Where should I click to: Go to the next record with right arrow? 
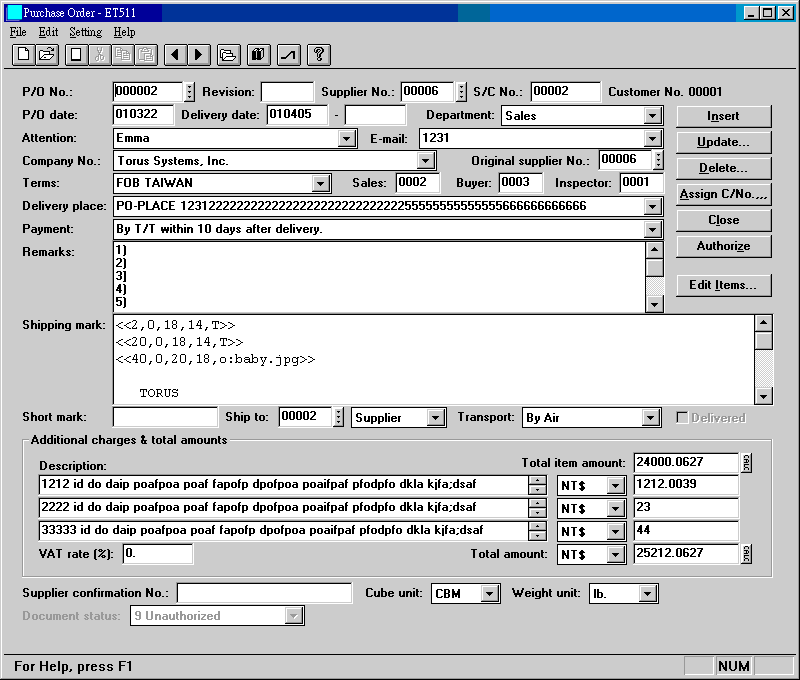click(x=199, y=55)
